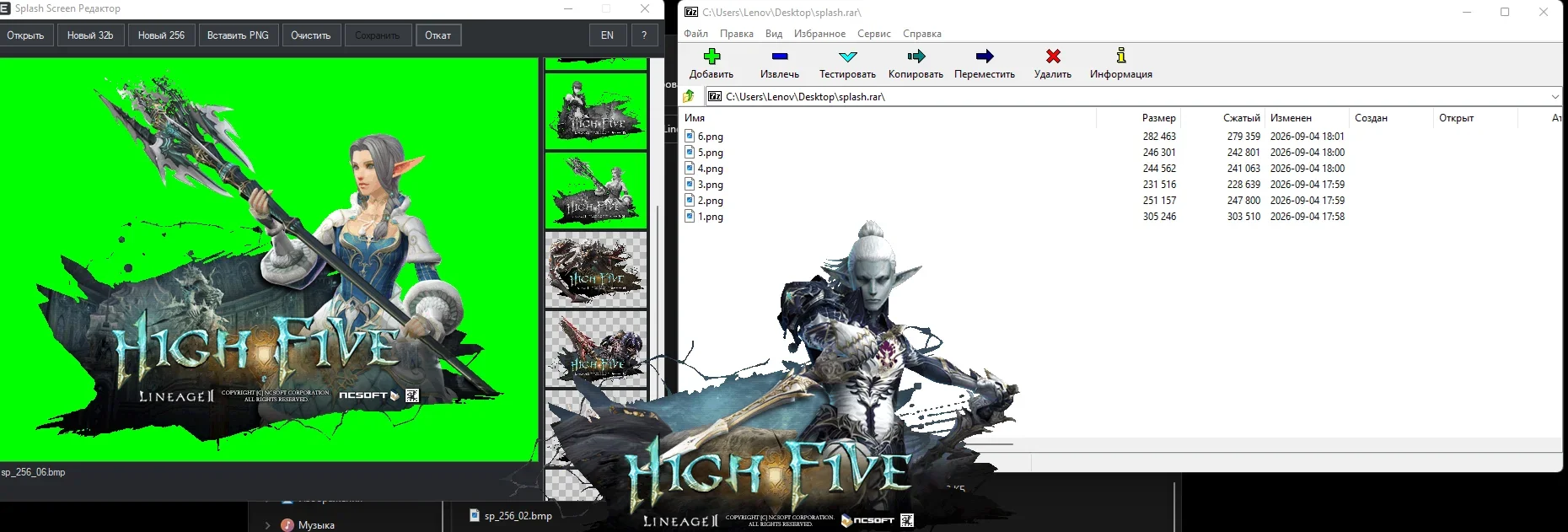Image resolution: width=1568 pixels, height=532 pixels.
Task: Click the green plus Добавить icon in 7-Zip
Action: pyautogui.click(x=712, y=56)
